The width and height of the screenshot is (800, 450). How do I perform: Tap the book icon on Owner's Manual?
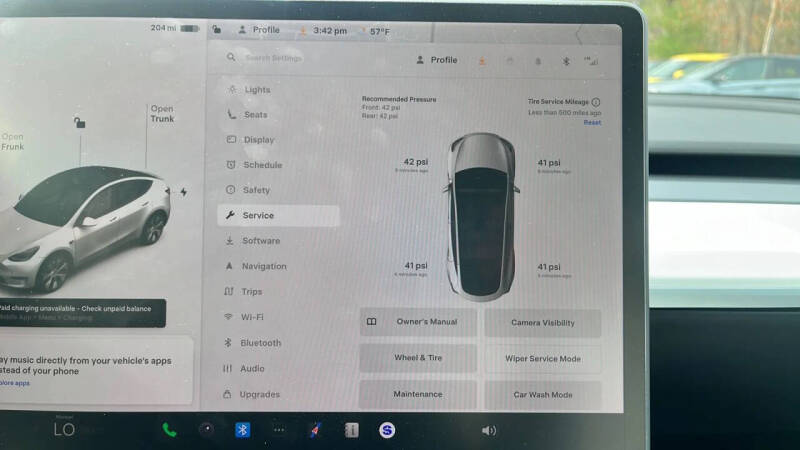[371, 321]
